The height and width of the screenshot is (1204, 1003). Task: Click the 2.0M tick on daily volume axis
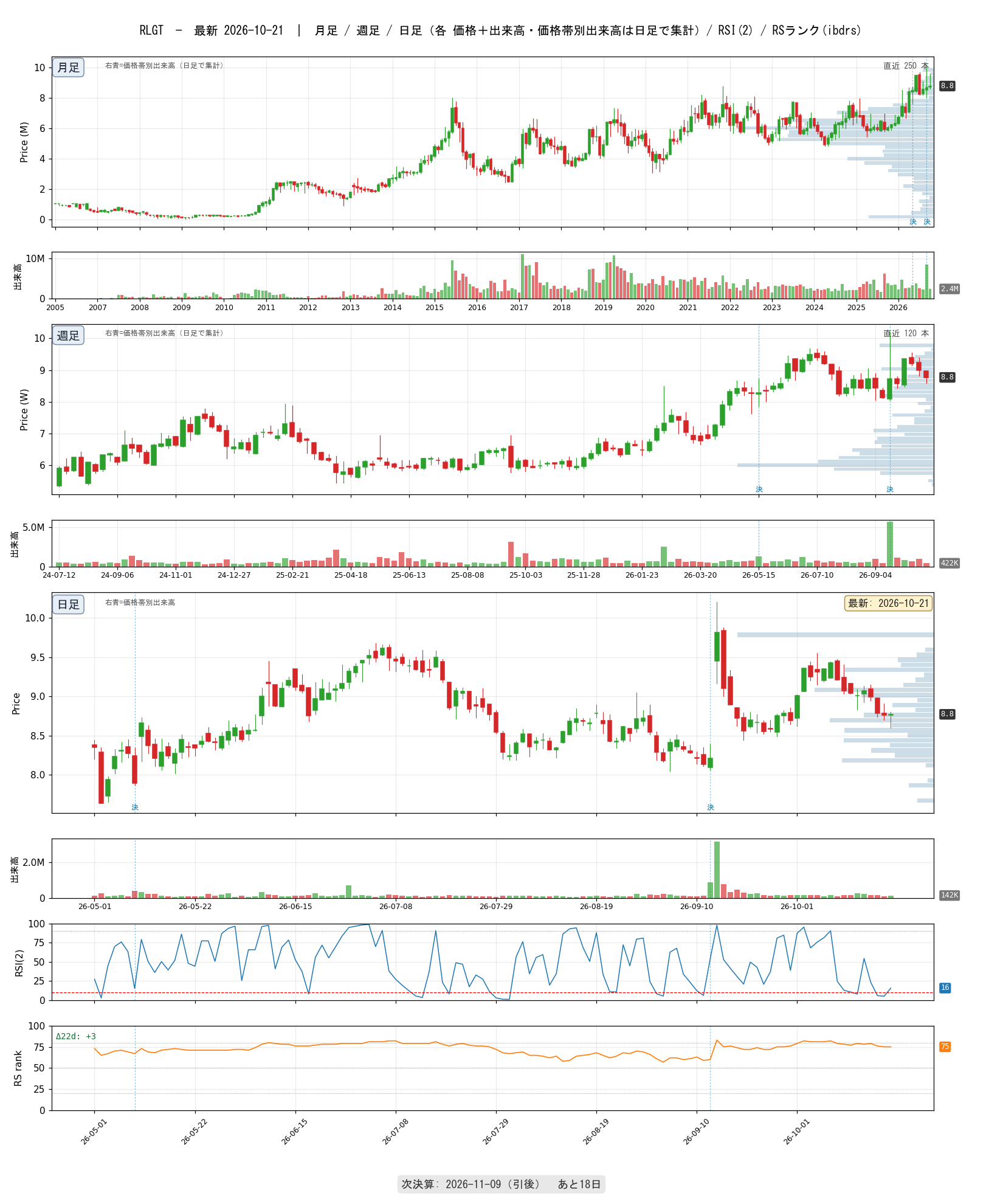click(33, 862)
